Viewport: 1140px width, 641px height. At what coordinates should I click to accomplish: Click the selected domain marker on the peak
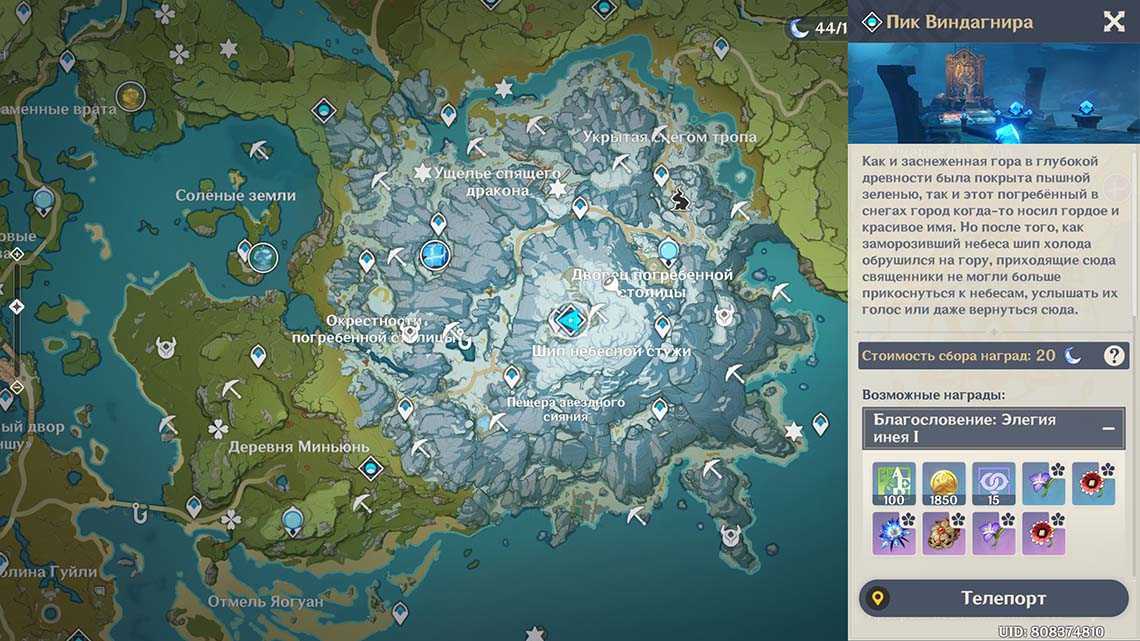click(570, 320)
